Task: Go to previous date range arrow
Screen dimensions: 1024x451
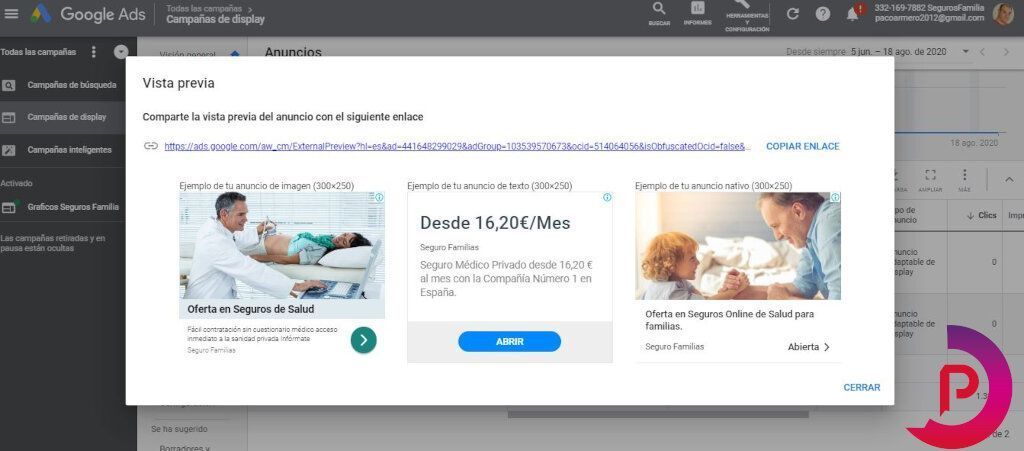Action: (x=982, y=52)
